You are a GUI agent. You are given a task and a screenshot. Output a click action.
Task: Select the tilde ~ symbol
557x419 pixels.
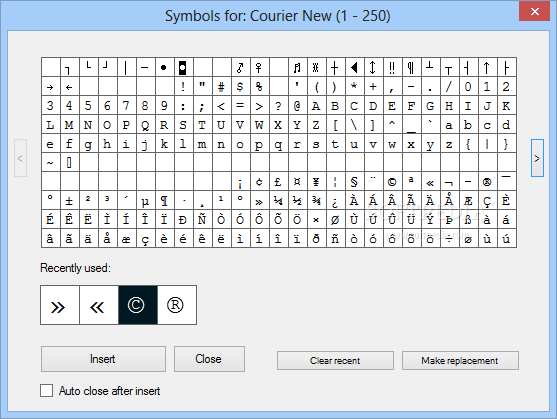50,163
